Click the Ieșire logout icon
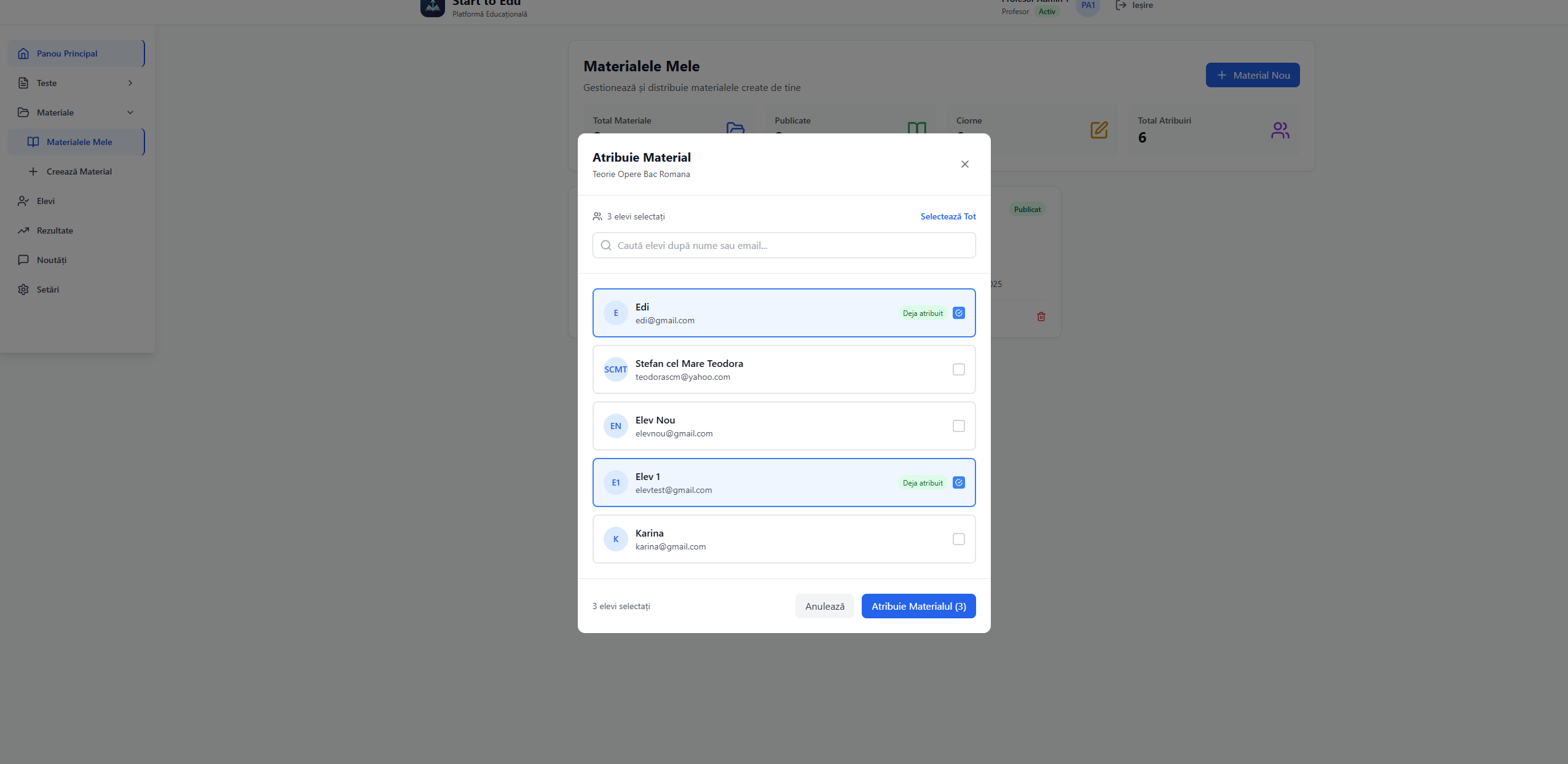Image resolution: width=1568 pixels, height=764 pixels. pyautogui.click(x=1121, y=5)
